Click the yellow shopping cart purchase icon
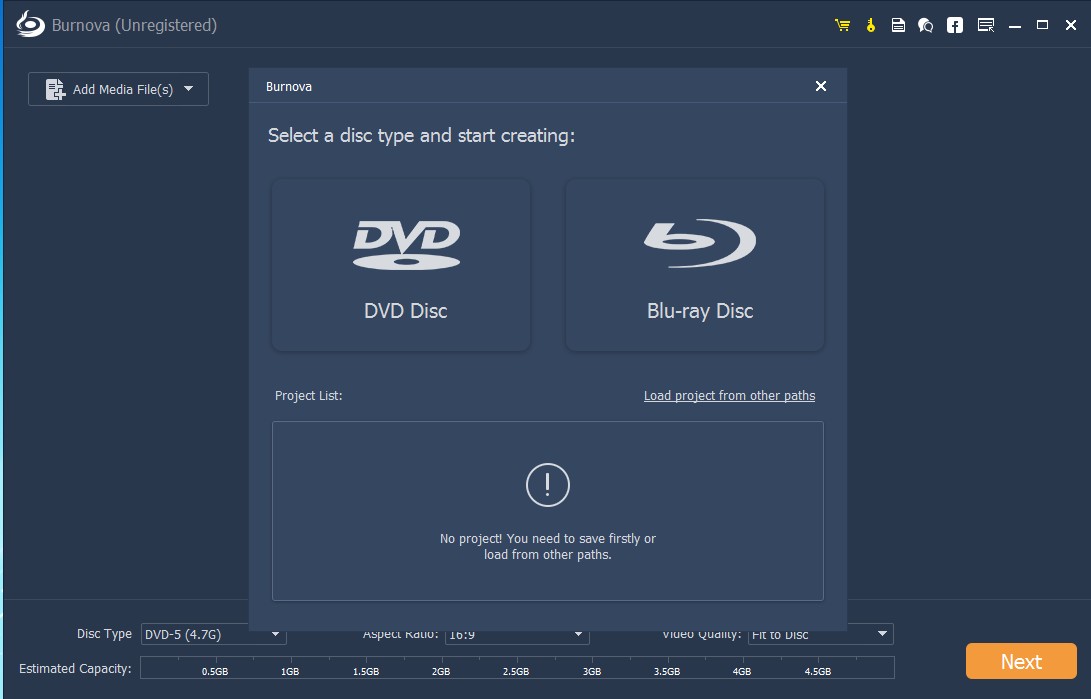This screenshot has width=1091, height=699. click(x=842, y=25)
